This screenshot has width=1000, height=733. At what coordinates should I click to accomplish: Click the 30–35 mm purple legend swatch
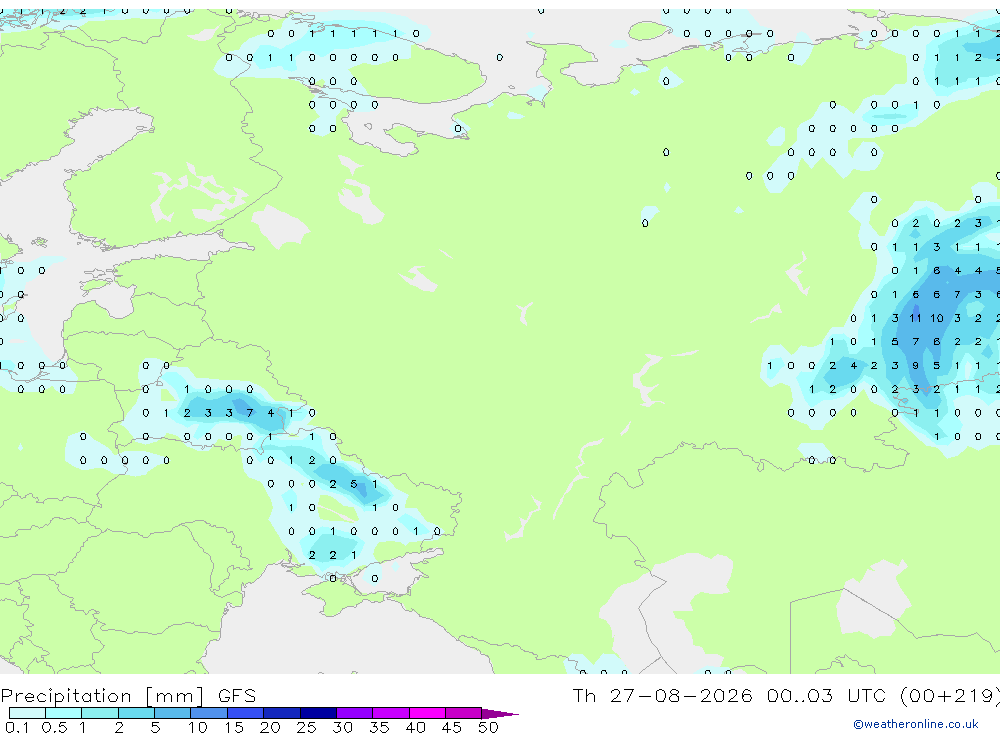tap(354, 713)
